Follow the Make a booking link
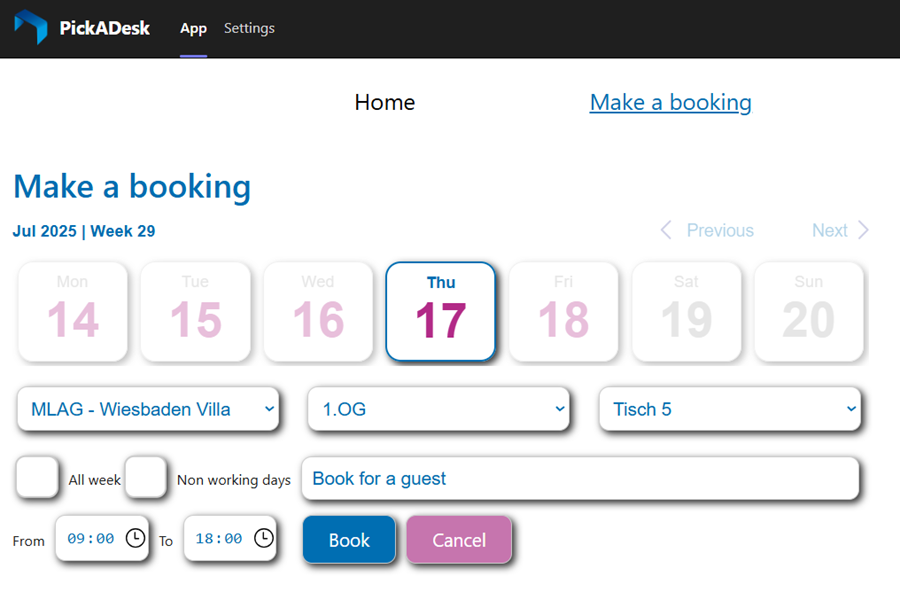The height and width of the screenshot is (592, 900). pyautogui.click(x=670, y=102)
